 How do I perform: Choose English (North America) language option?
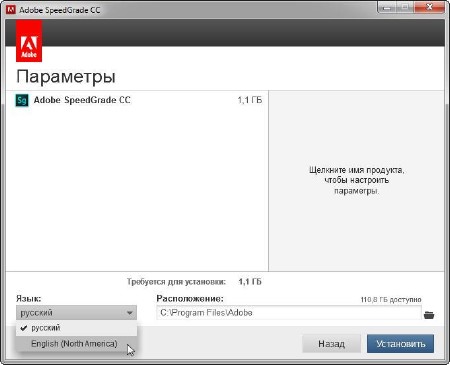coord(76,344)
